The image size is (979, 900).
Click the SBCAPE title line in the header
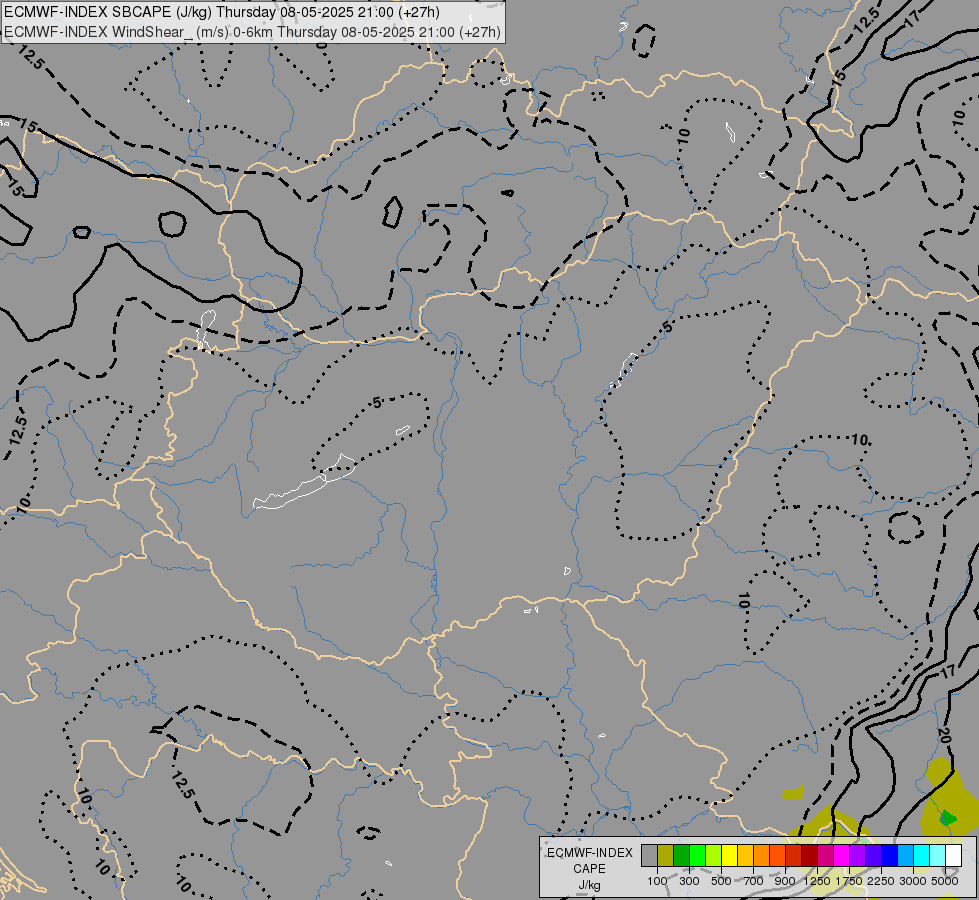(222, 12)
